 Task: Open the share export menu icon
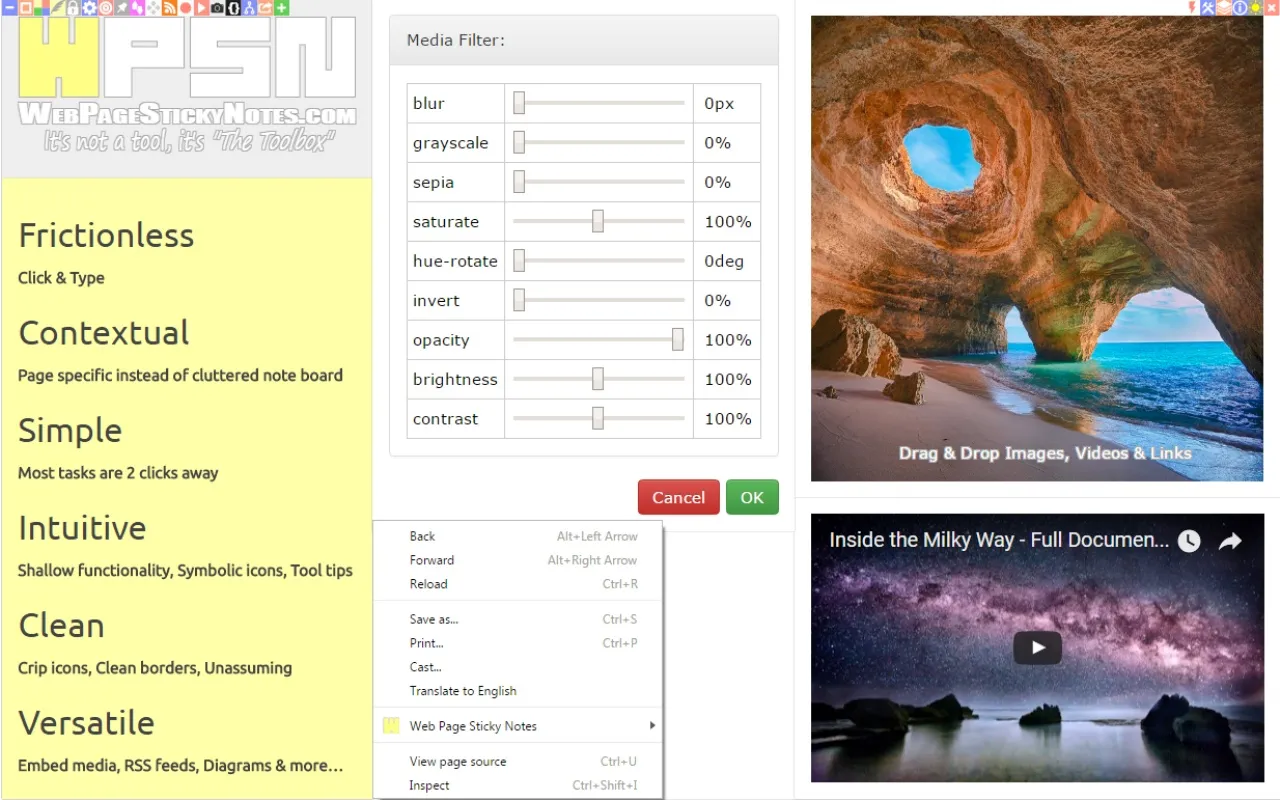pos(266,8)
